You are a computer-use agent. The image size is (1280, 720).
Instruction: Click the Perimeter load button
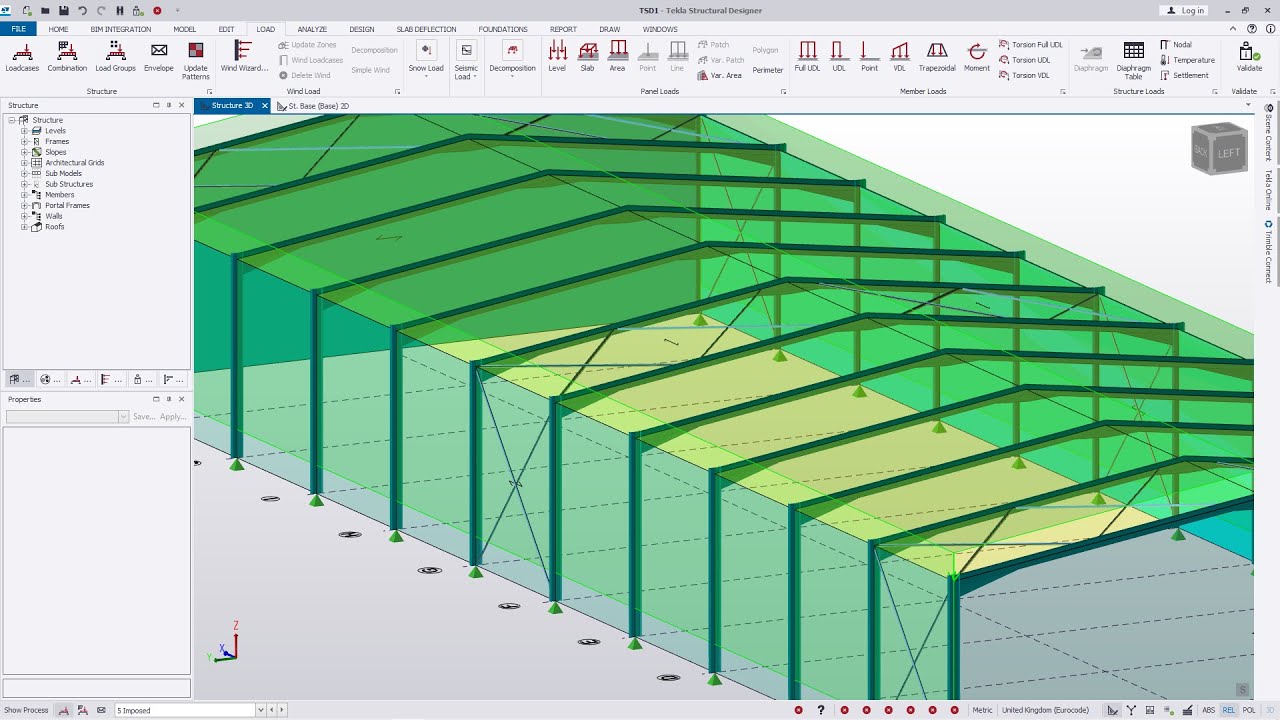(x=768, y=70)
